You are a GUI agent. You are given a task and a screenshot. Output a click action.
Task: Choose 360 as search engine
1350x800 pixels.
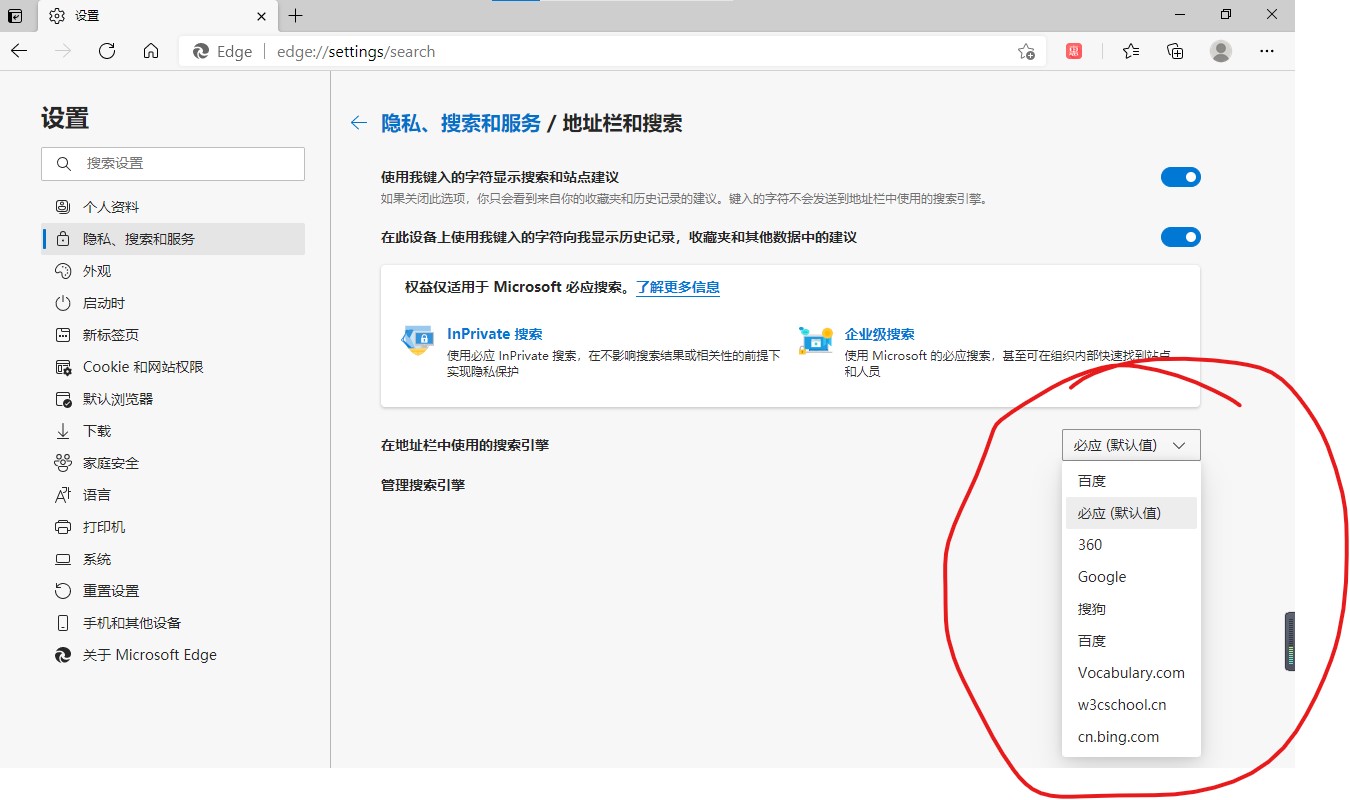coord(1131,545)
